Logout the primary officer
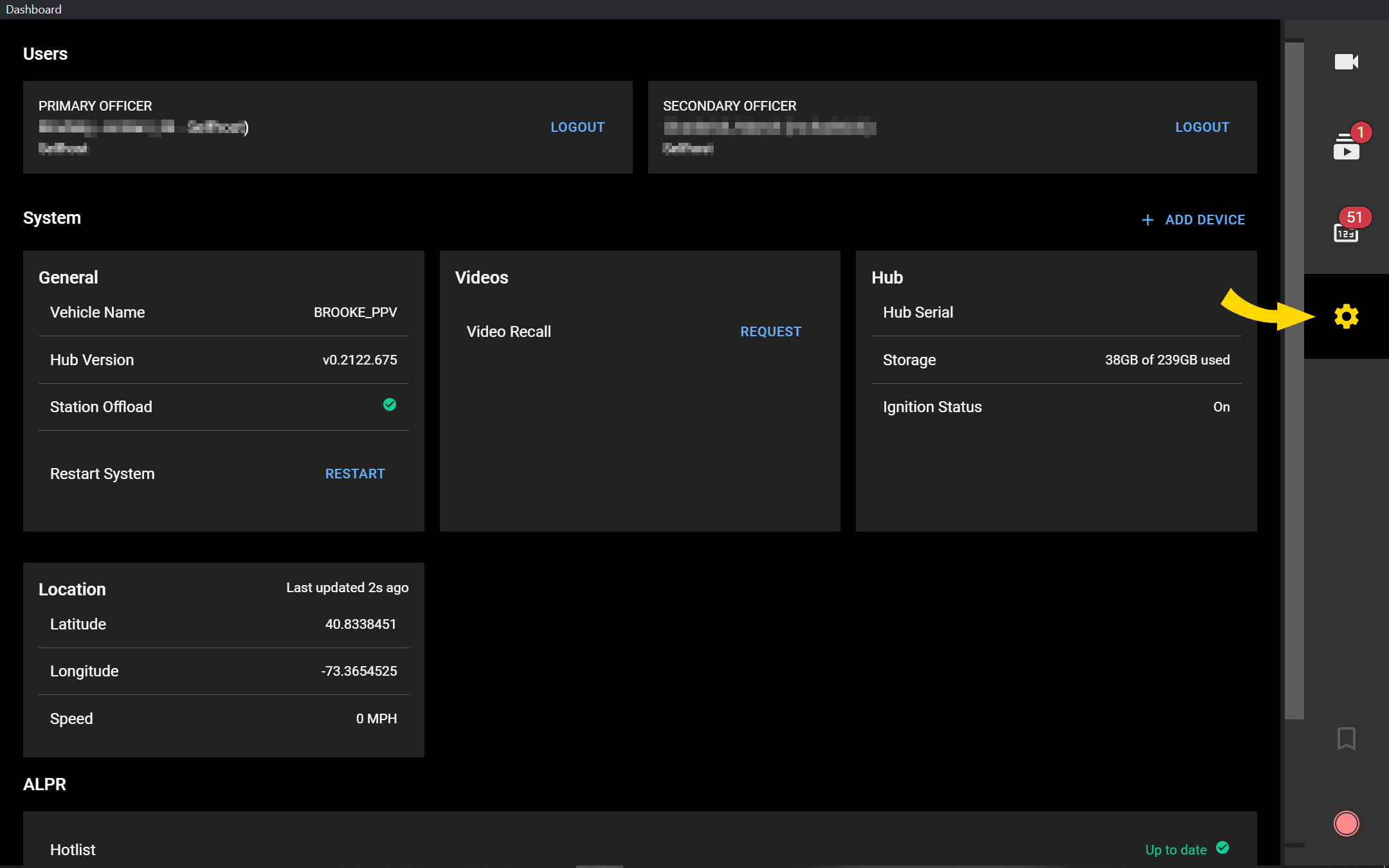The image size is (1389, 868). 577,127
